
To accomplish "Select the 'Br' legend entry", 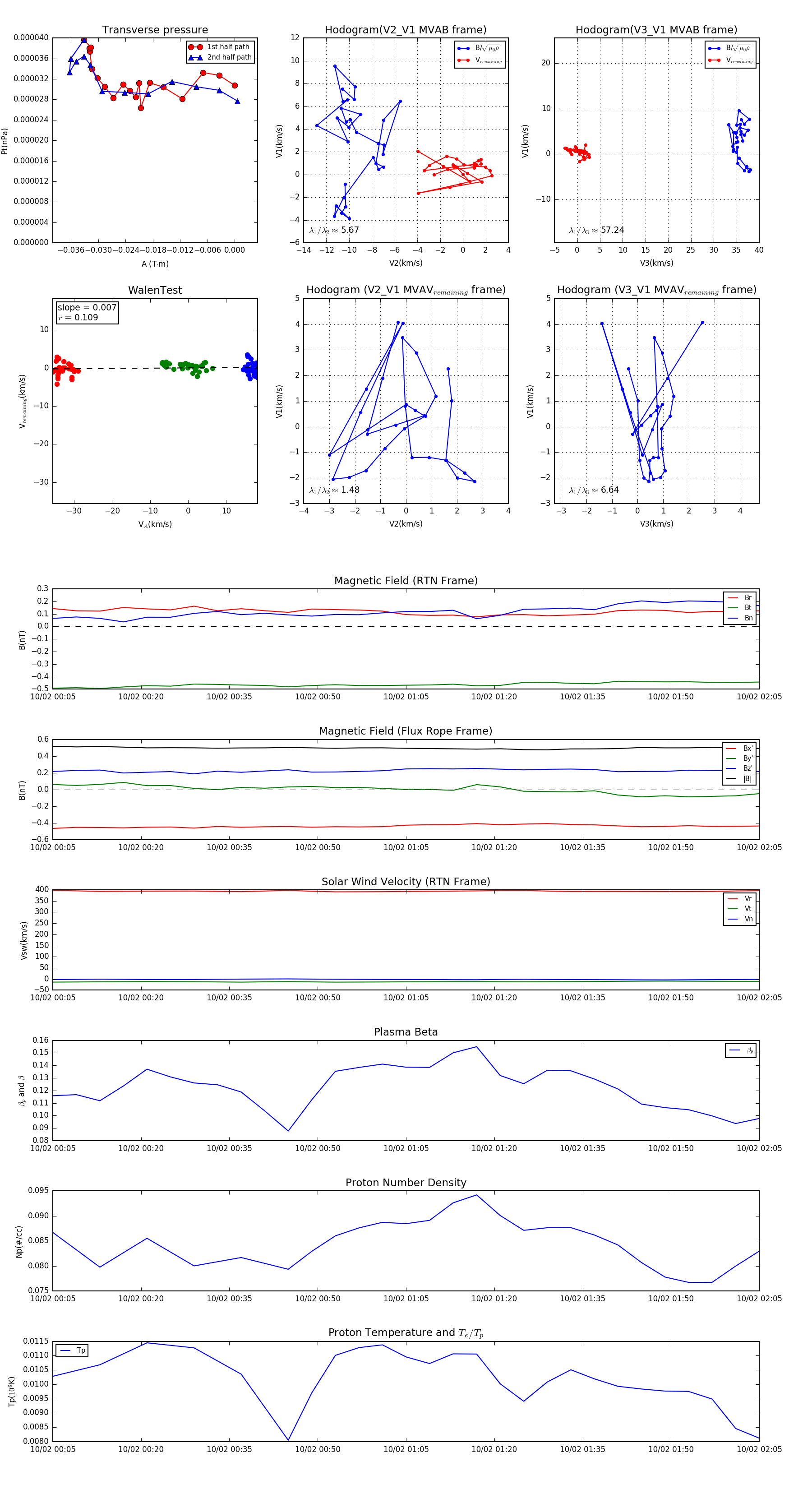I will click(740, 598).
